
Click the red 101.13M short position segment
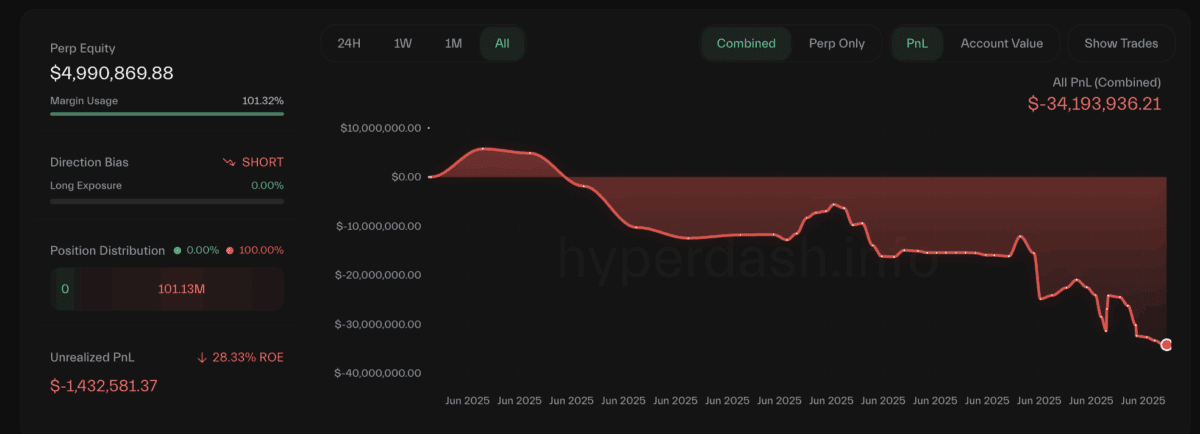click(x=181, y=289)
